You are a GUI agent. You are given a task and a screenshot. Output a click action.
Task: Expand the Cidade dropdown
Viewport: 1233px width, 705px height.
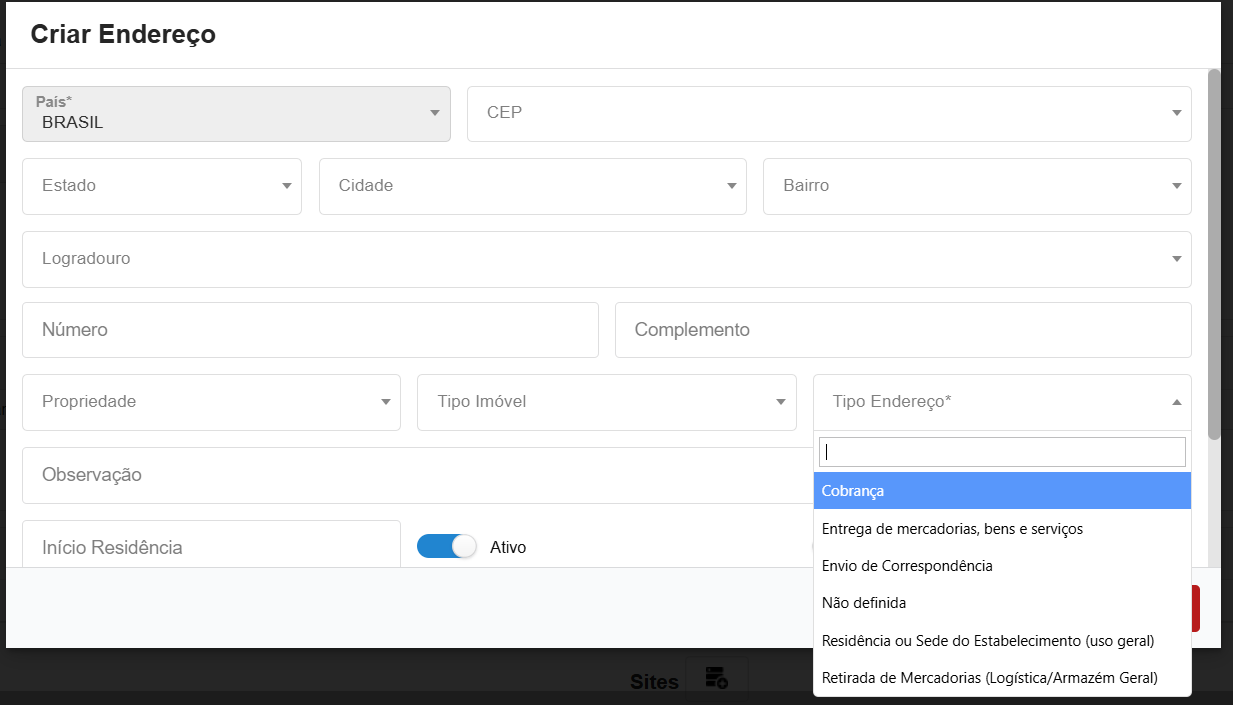point(532,186)
